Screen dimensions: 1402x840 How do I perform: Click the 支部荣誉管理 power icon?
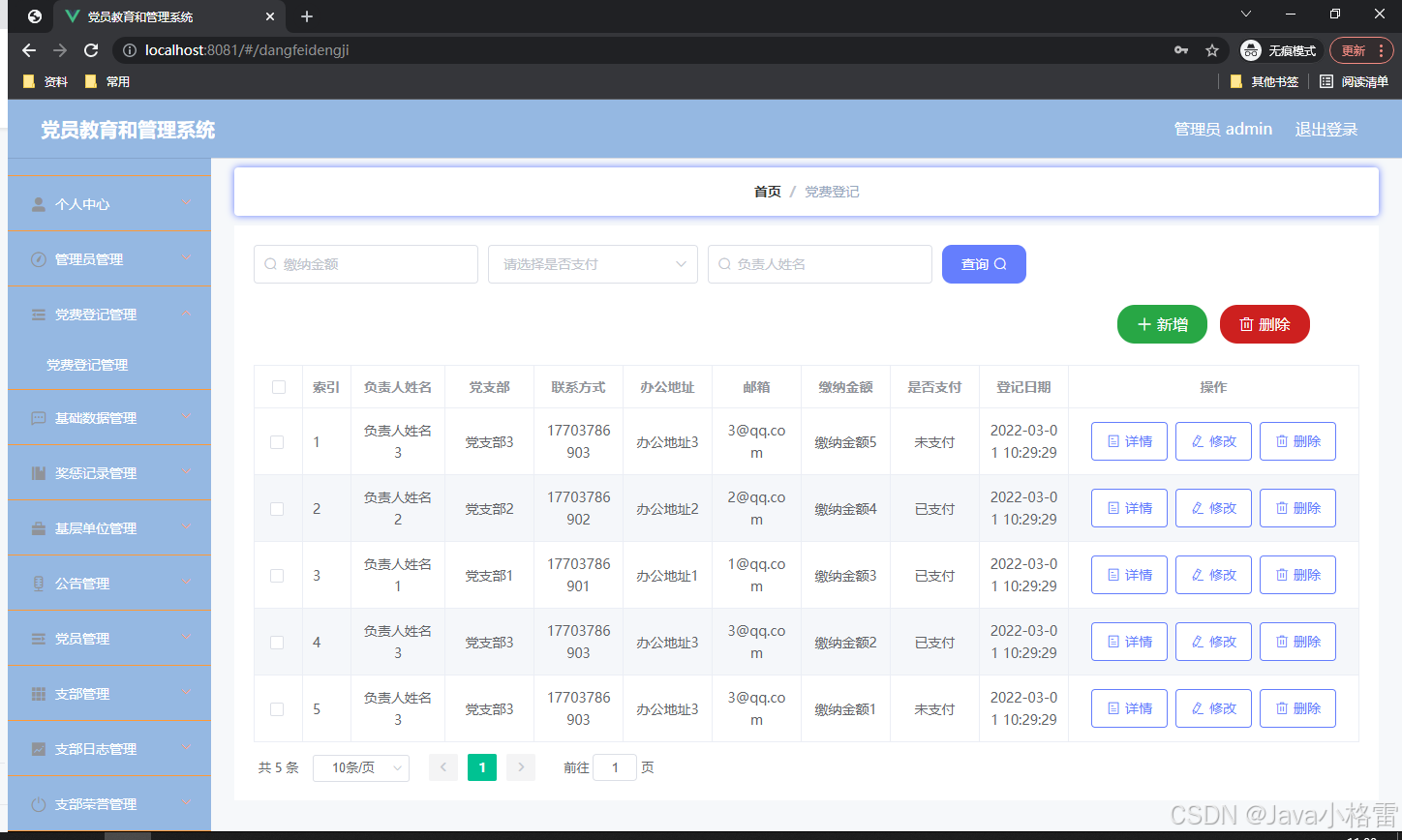38,803
